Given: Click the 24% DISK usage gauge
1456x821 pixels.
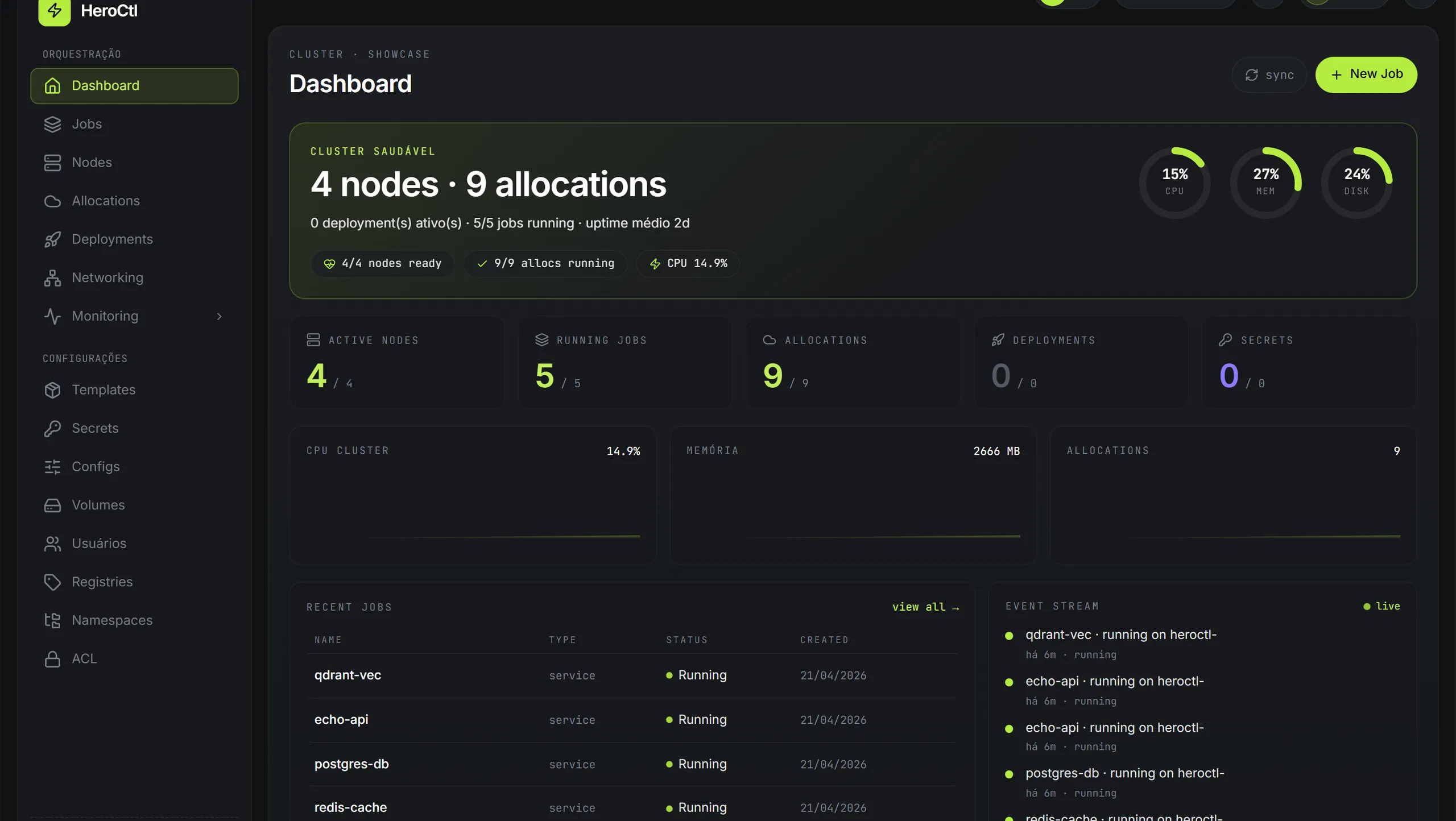Looking at the screenshot, I should click(1356, 183).
